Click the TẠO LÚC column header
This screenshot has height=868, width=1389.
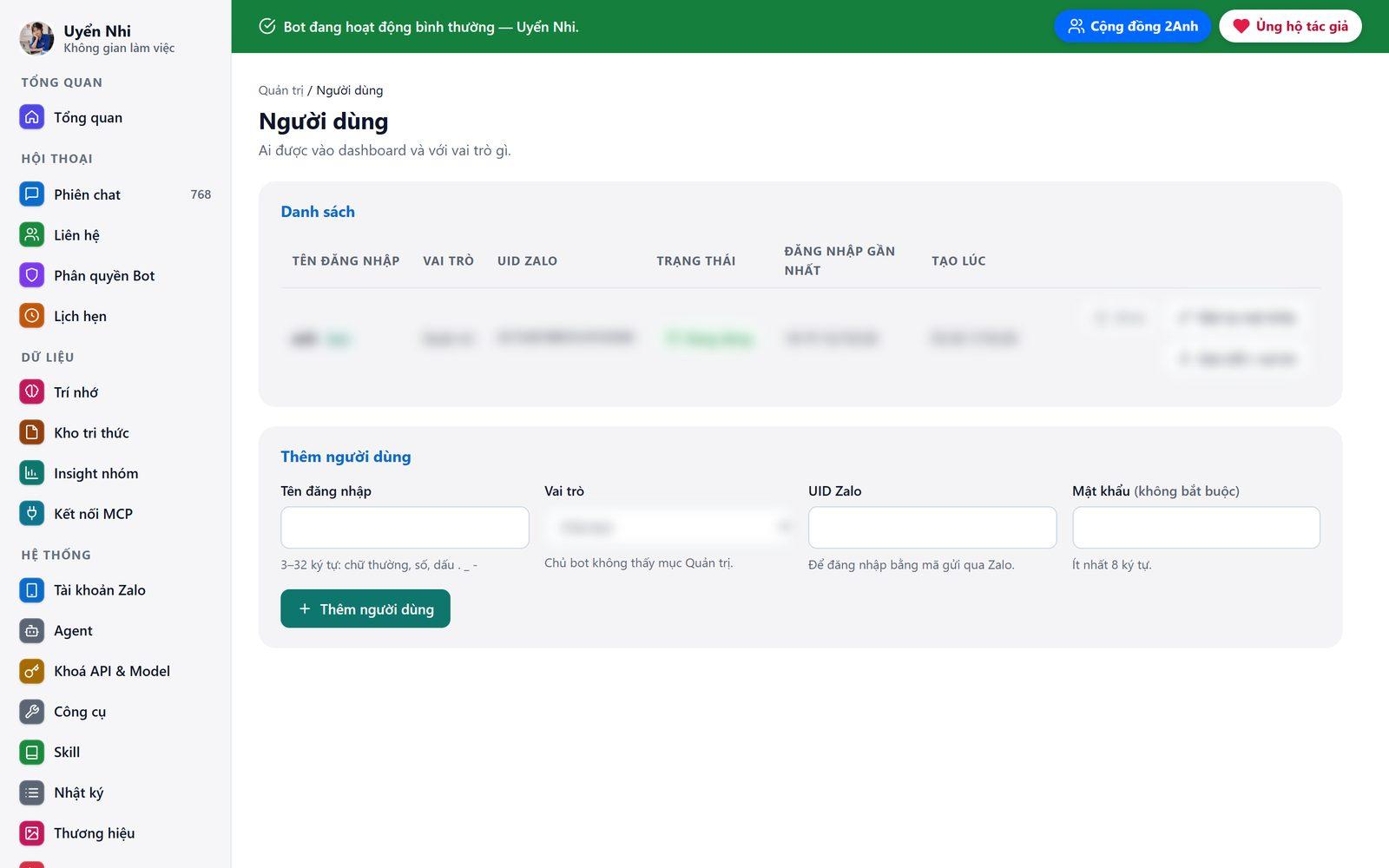(958, 260)
